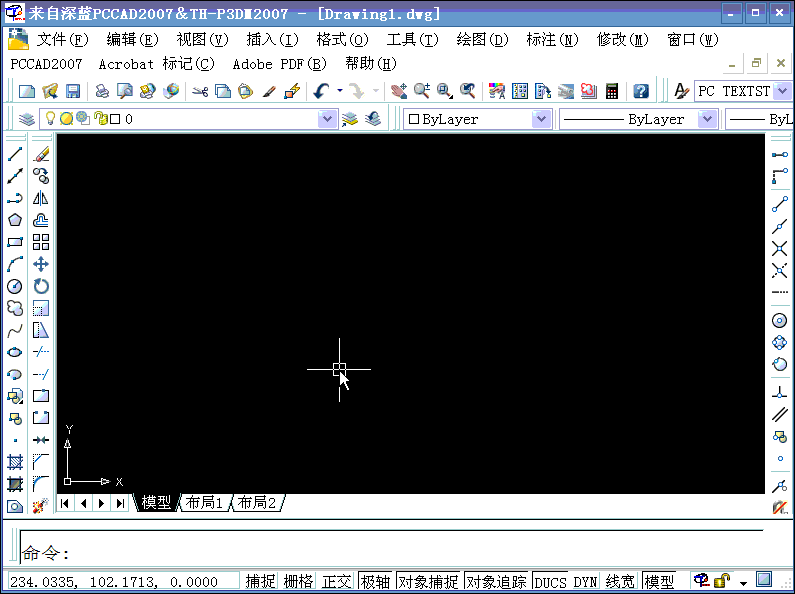Toggle 极轴 polar tracking in status bar
The height and width of the screenshot is (594, 795).
pos(376,581)
